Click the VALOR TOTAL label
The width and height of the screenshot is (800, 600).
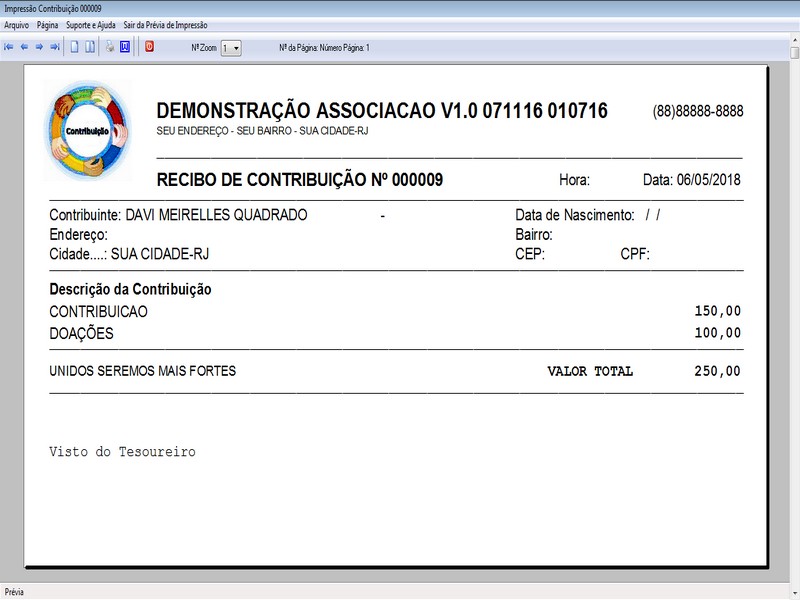click(590, 371)
